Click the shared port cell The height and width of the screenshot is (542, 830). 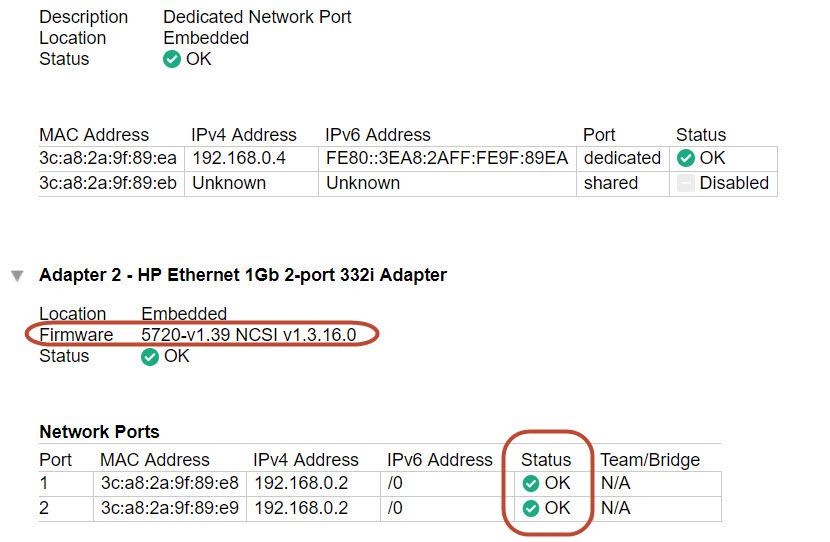pos(610,183)
